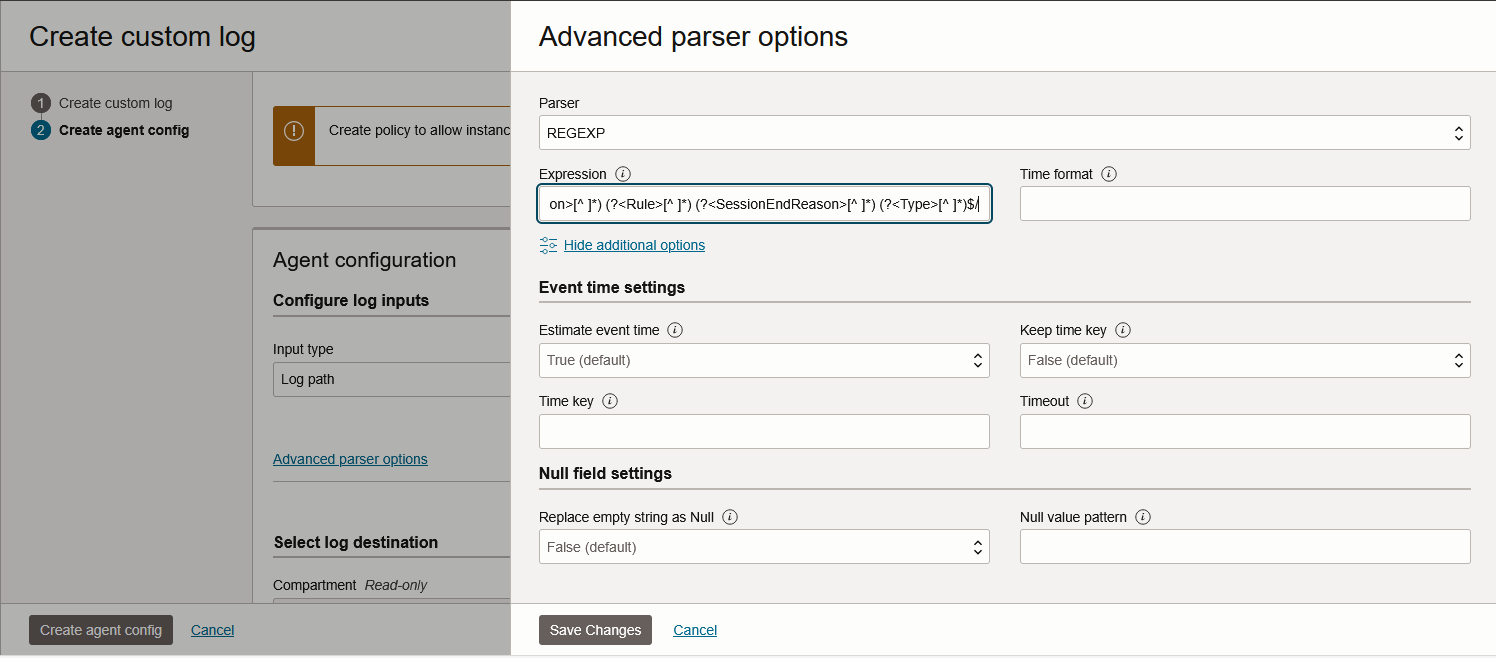Open the Parser REGEXP dropdown
1496x658 pixels.
point(1004,133)
